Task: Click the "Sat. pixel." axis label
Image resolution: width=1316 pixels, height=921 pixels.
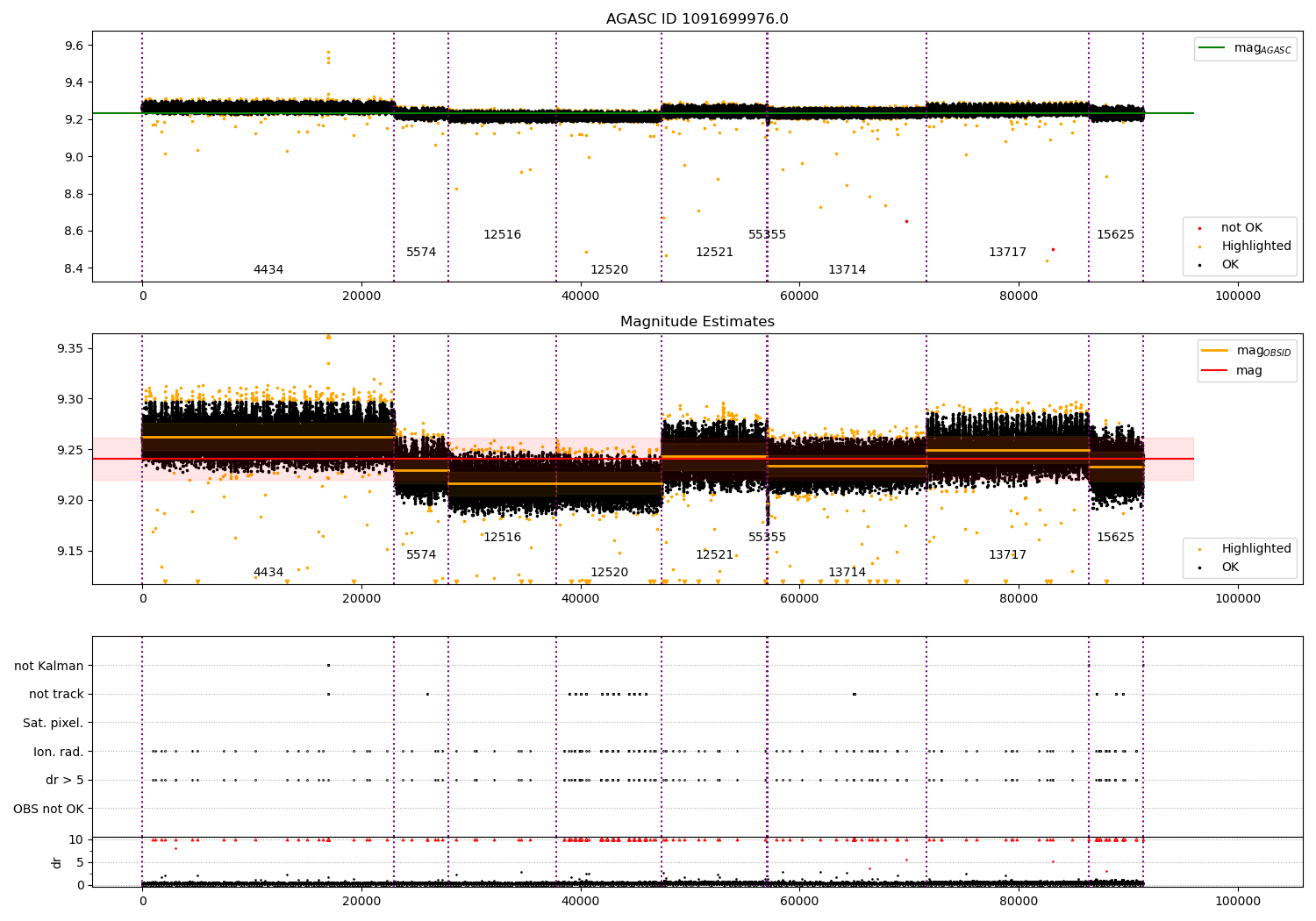Action: click(53, 723)
